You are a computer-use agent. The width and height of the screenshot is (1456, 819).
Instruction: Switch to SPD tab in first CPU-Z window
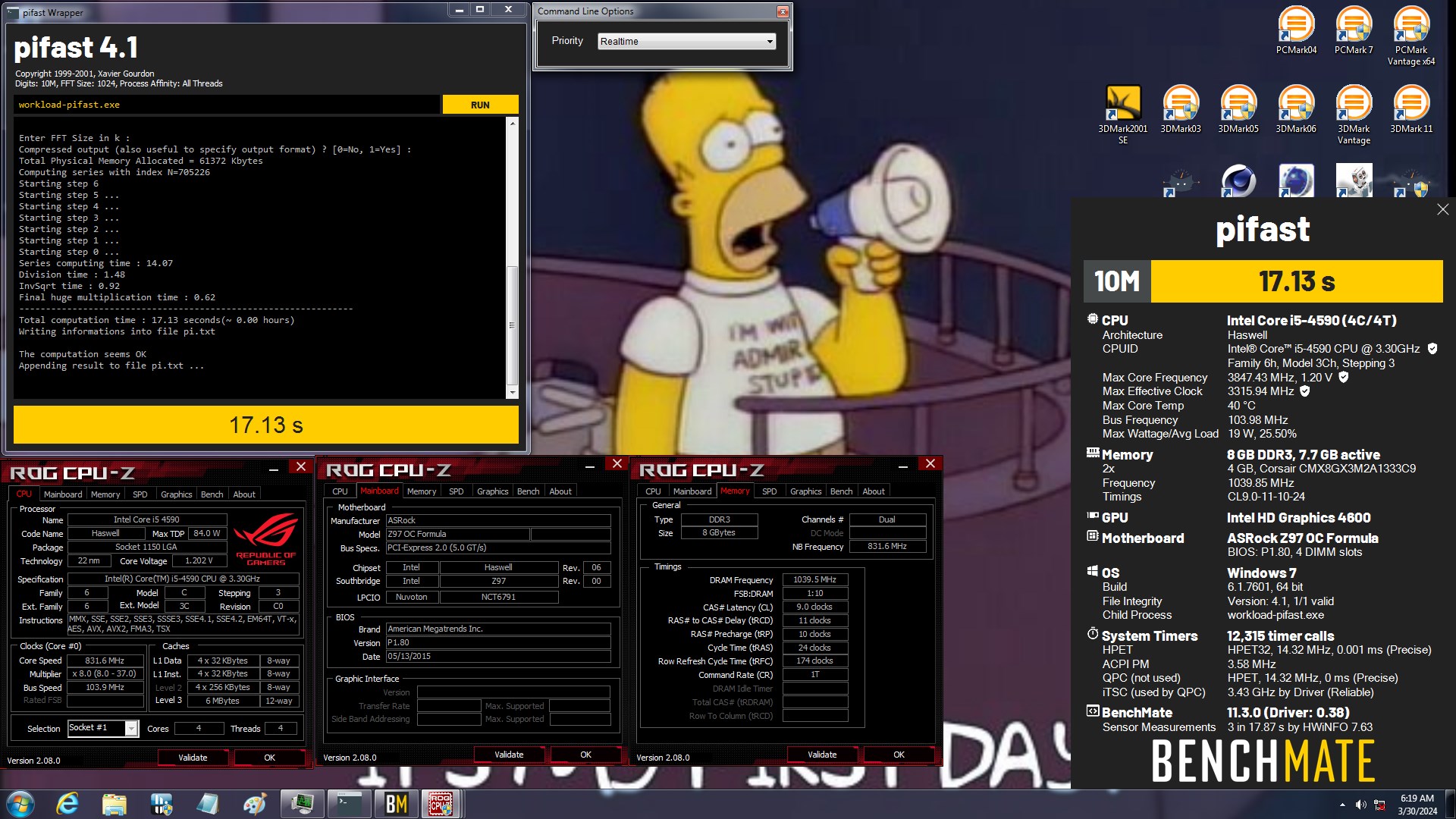tap(140, 494)
